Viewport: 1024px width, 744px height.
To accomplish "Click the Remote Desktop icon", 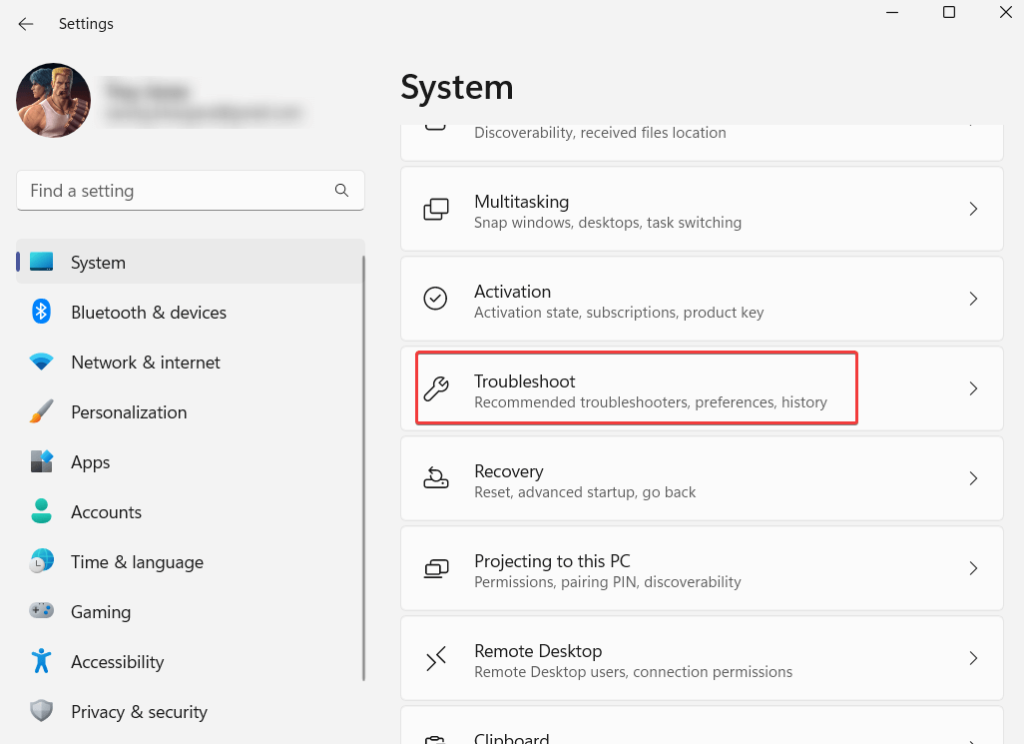I will 436,658.
